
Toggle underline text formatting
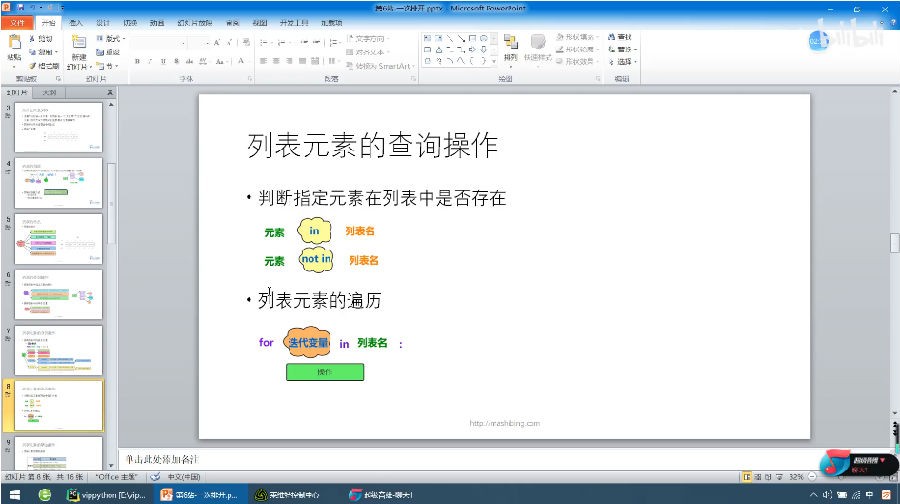tap(163, 61)
